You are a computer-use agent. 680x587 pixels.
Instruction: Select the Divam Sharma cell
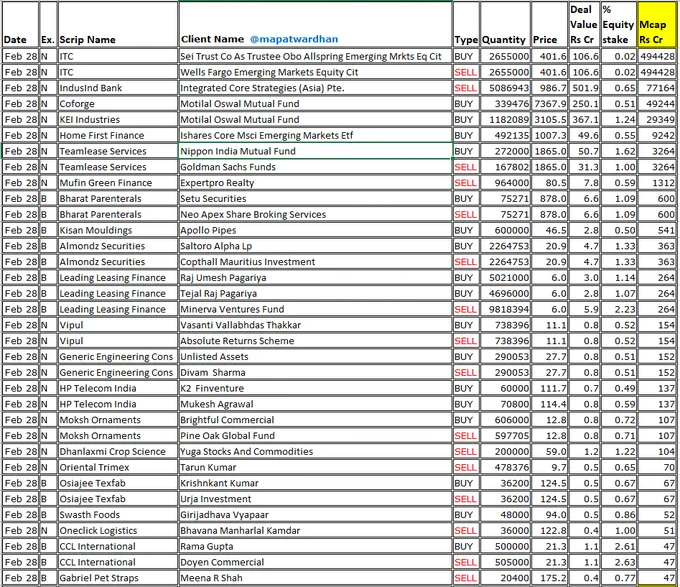(x=315, y=373)
